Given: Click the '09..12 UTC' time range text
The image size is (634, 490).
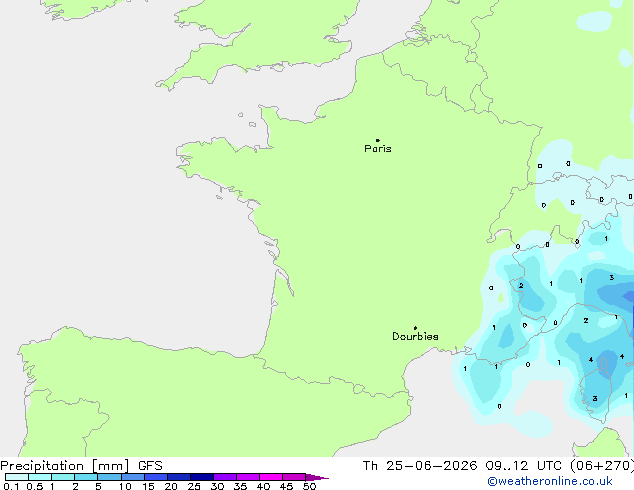Looking at the screenshot, I should [x=524, y=466].
